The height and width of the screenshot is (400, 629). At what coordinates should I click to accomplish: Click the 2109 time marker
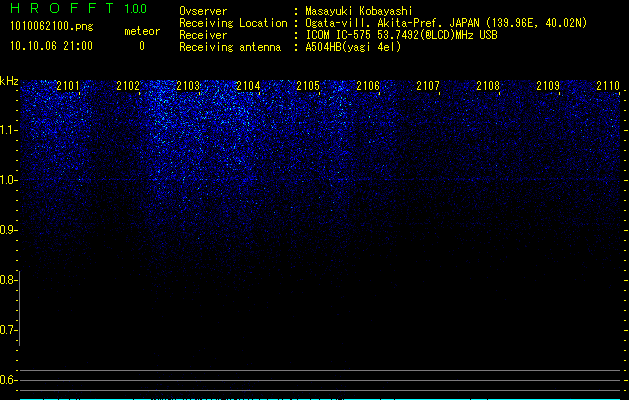click(x=548, y=86)
